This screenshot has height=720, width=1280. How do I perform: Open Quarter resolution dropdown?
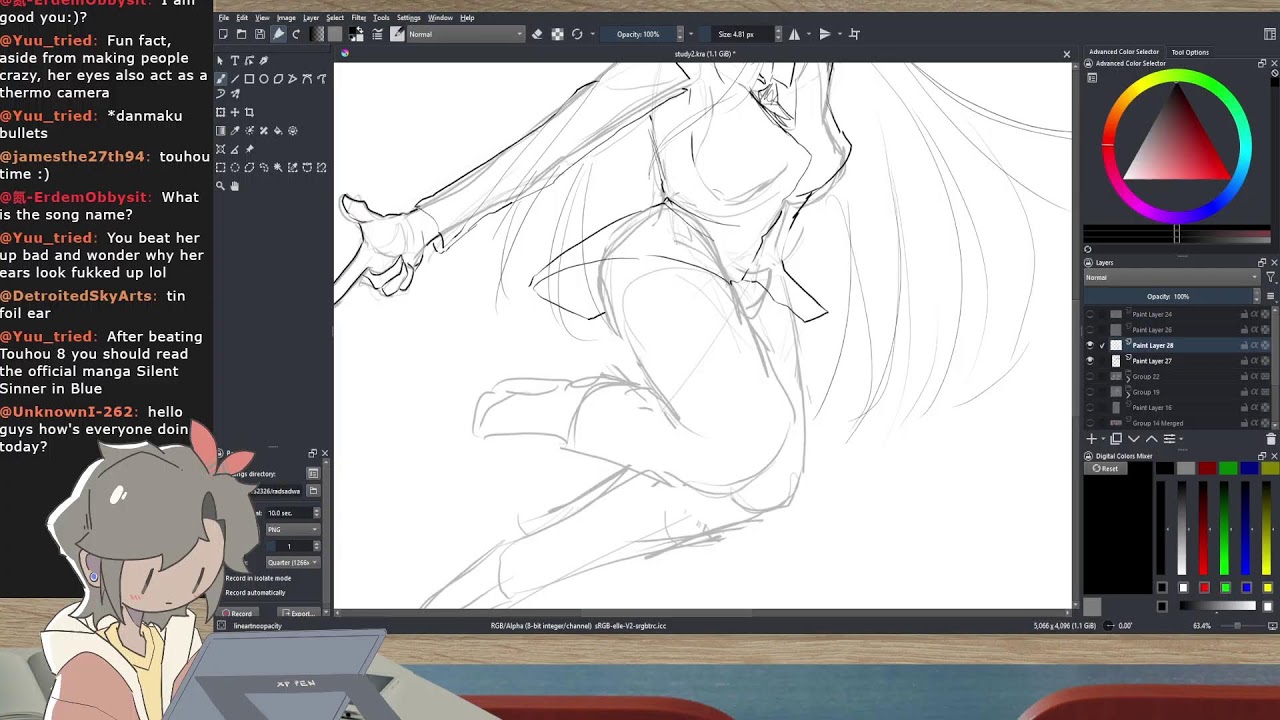[x=293, y=562]
